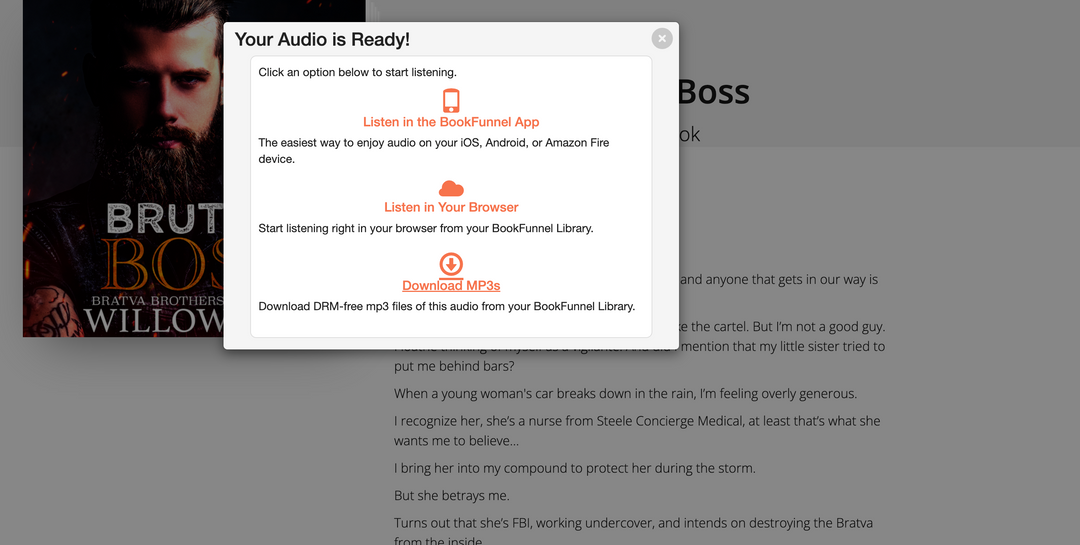Click 'Start listening right in your browser' description

click(425, 228)
